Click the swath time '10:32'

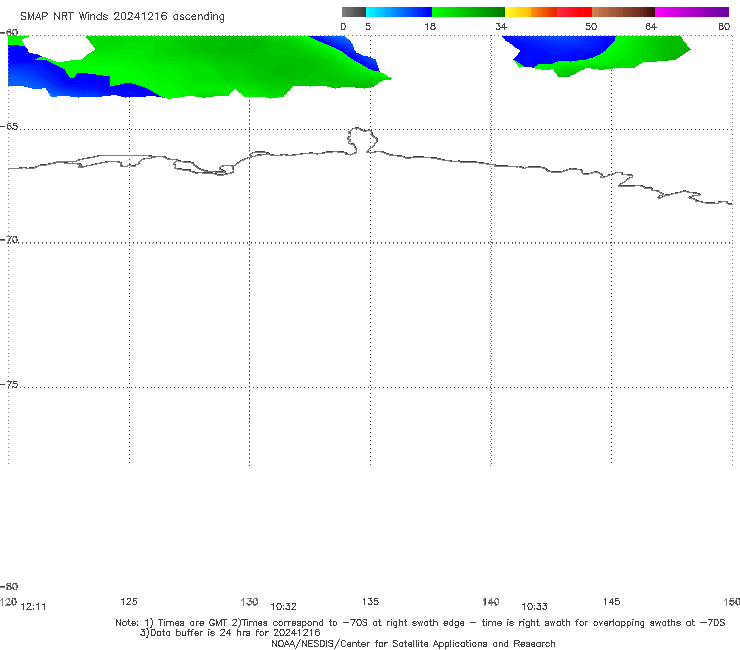(283, 607)
